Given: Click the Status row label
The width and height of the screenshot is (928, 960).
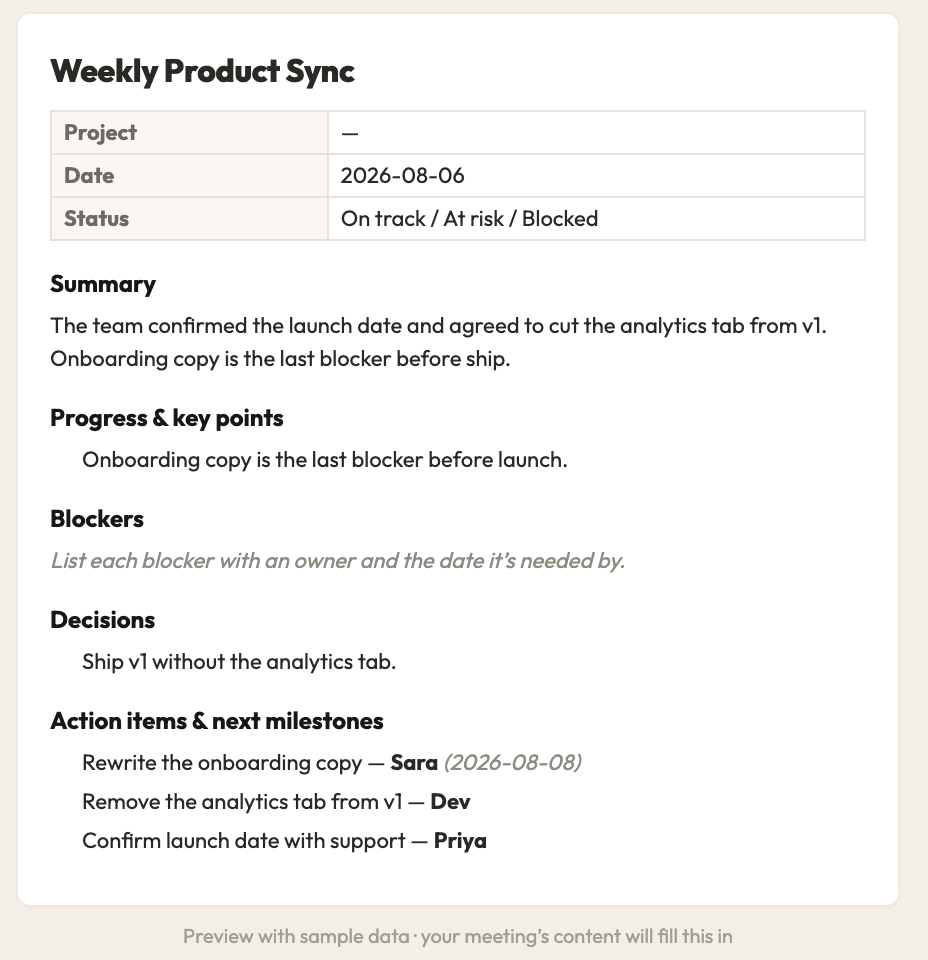Looking at the screenshot, I should click(96, 219).
